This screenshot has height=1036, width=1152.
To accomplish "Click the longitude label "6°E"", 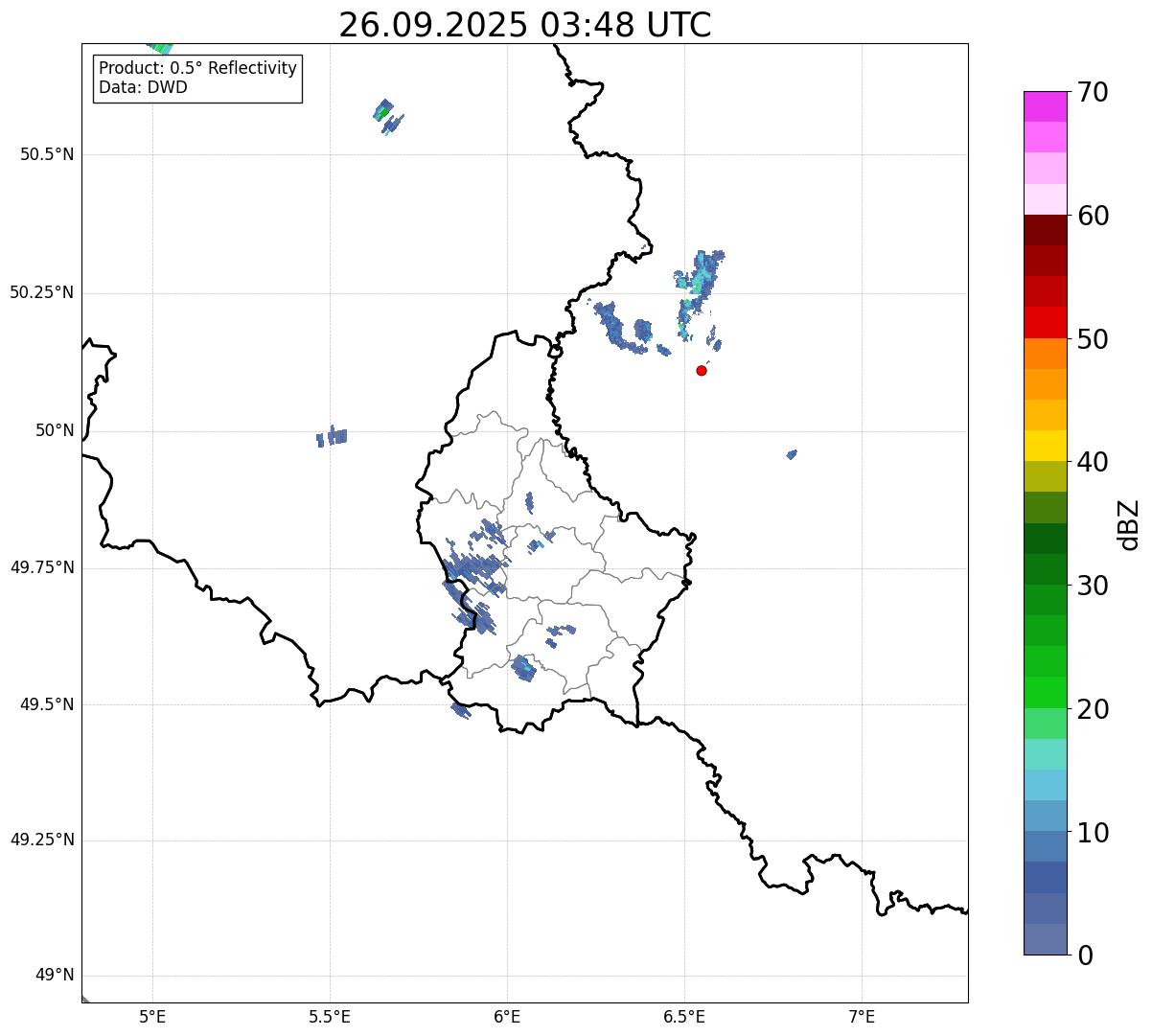I will 507,1016.
